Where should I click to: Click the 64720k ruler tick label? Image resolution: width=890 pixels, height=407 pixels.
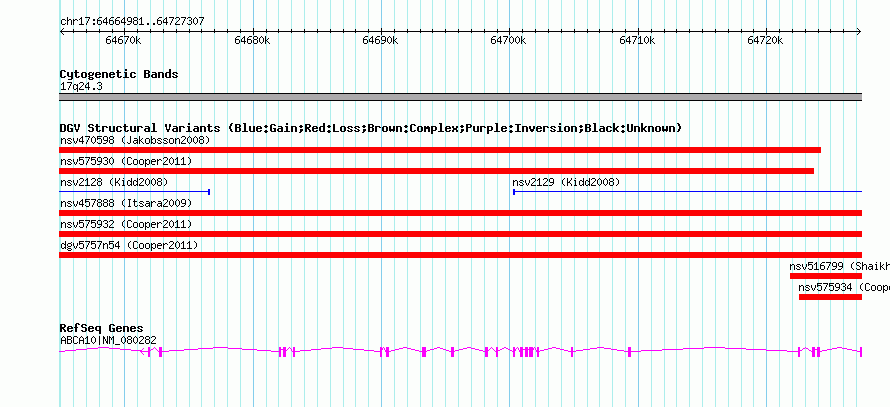pyautogui.click(x=766, y=41)
